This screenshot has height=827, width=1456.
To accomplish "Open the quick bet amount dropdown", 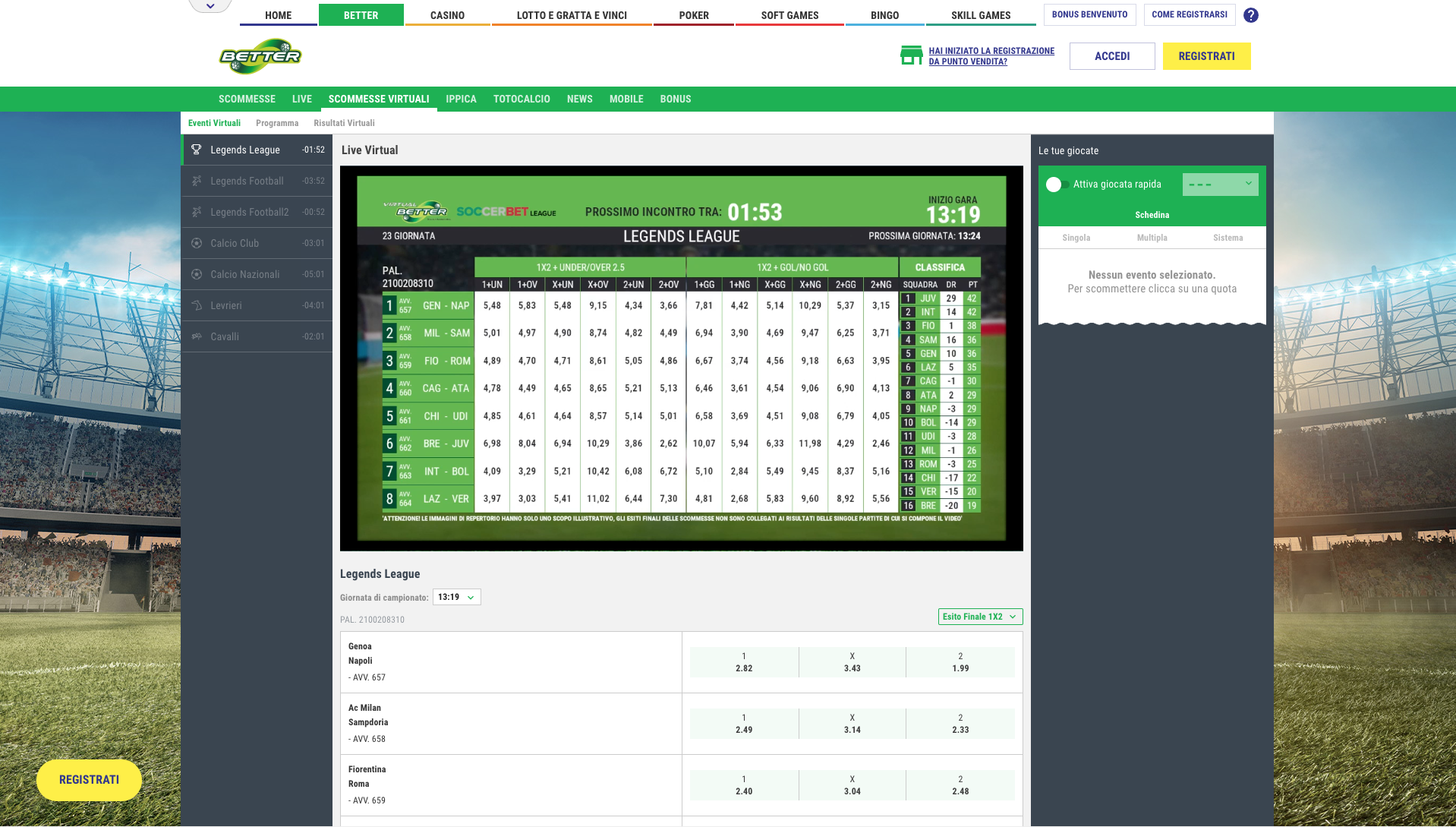I will [x=1220, y=185].
